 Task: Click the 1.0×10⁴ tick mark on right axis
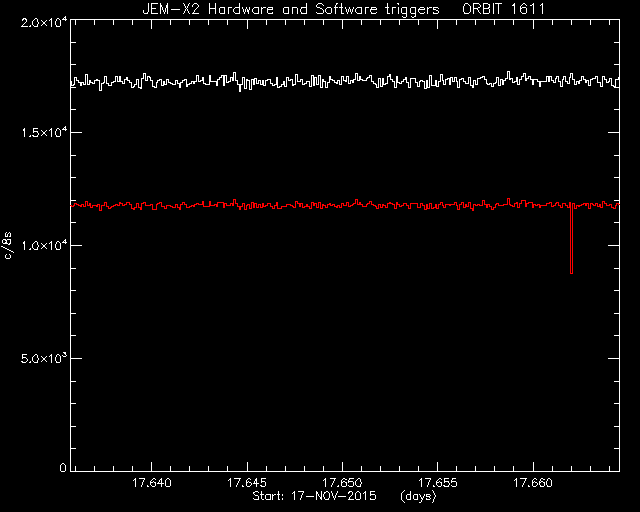click(x=614, y=245)
